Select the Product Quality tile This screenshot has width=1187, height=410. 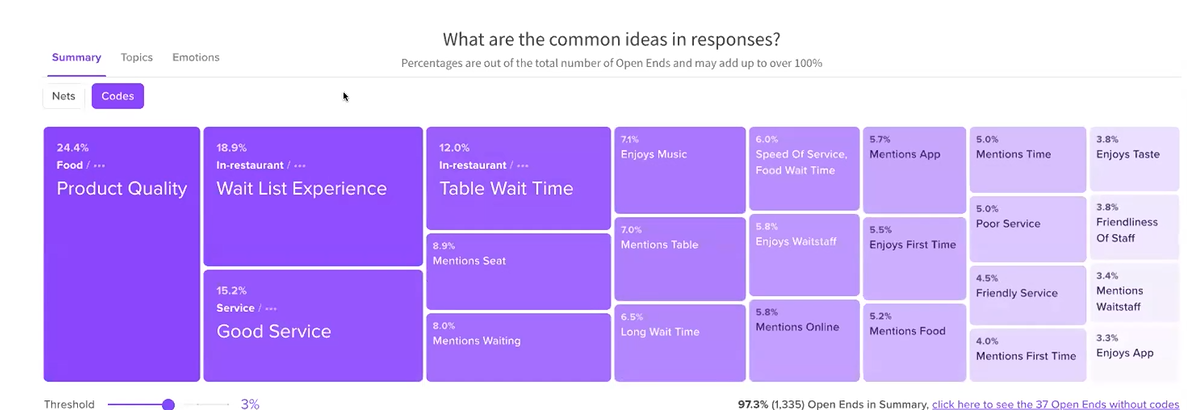122,254
